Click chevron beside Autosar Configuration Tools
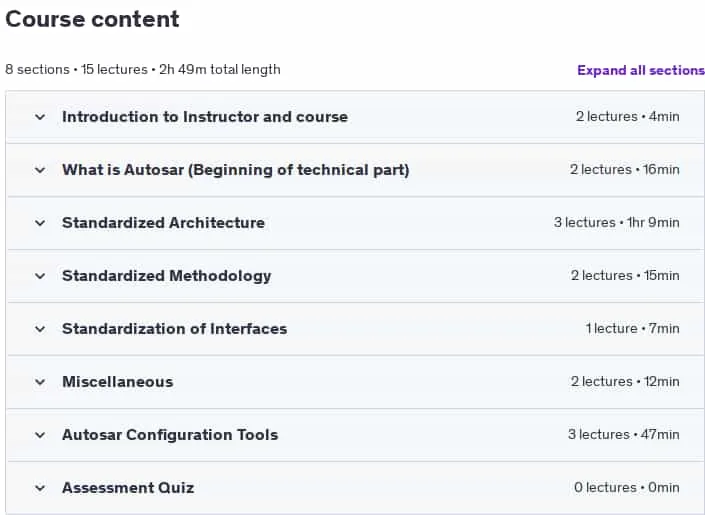This screenshot has width=705, height=515. (40, 435)
